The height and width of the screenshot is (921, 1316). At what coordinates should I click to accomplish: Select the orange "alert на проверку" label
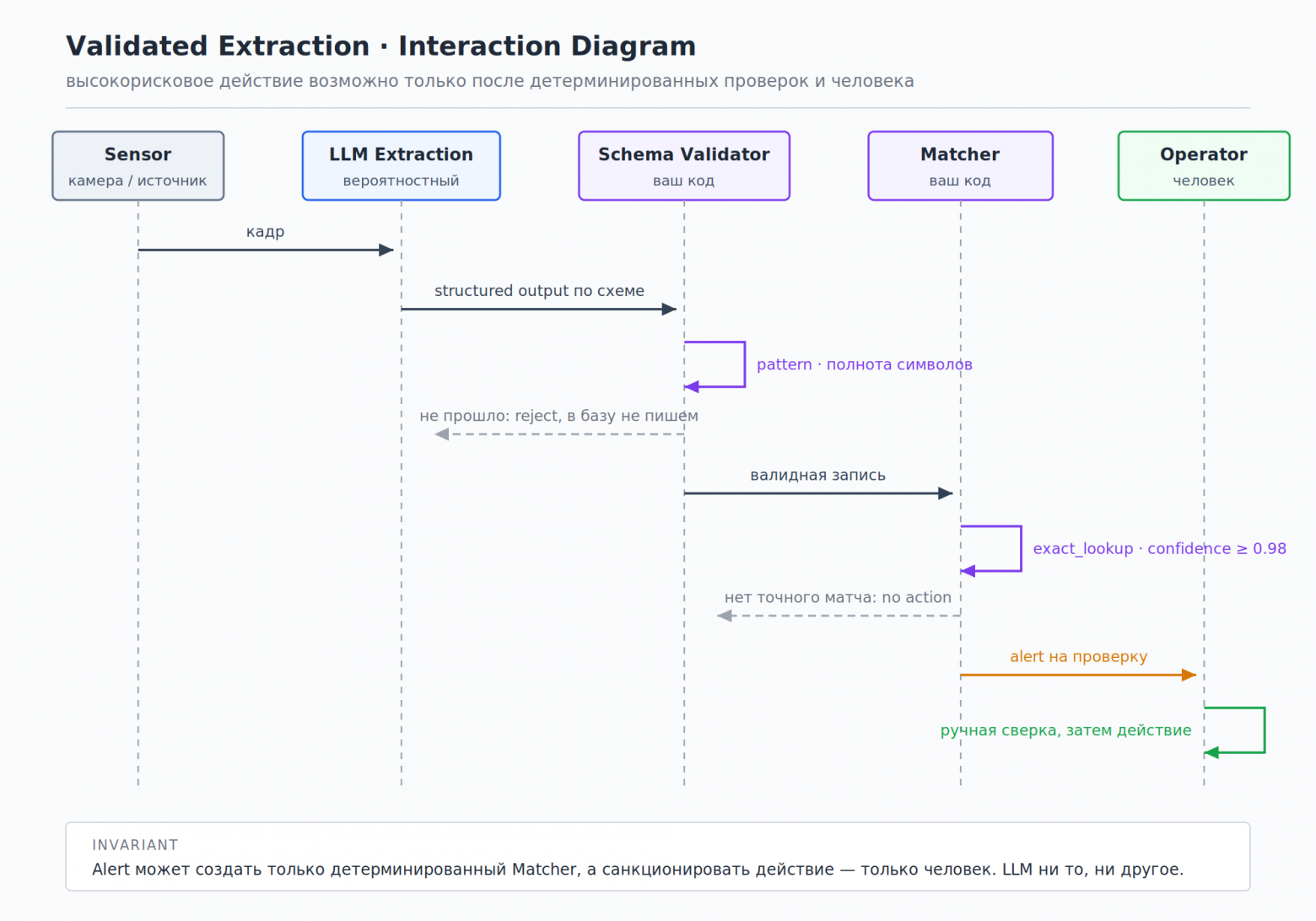tap(1079, 657)
